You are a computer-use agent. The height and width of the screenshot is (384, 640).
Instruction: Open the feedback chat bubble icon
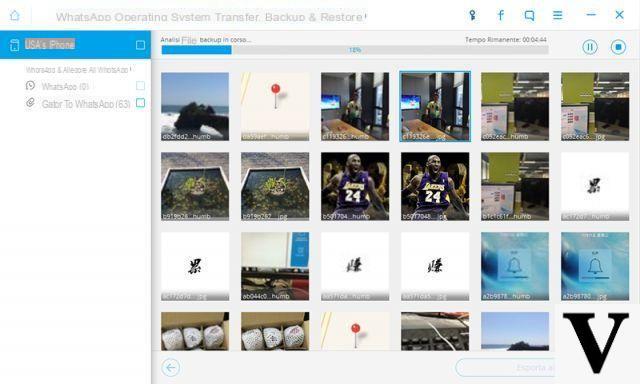tap(529, 16)
